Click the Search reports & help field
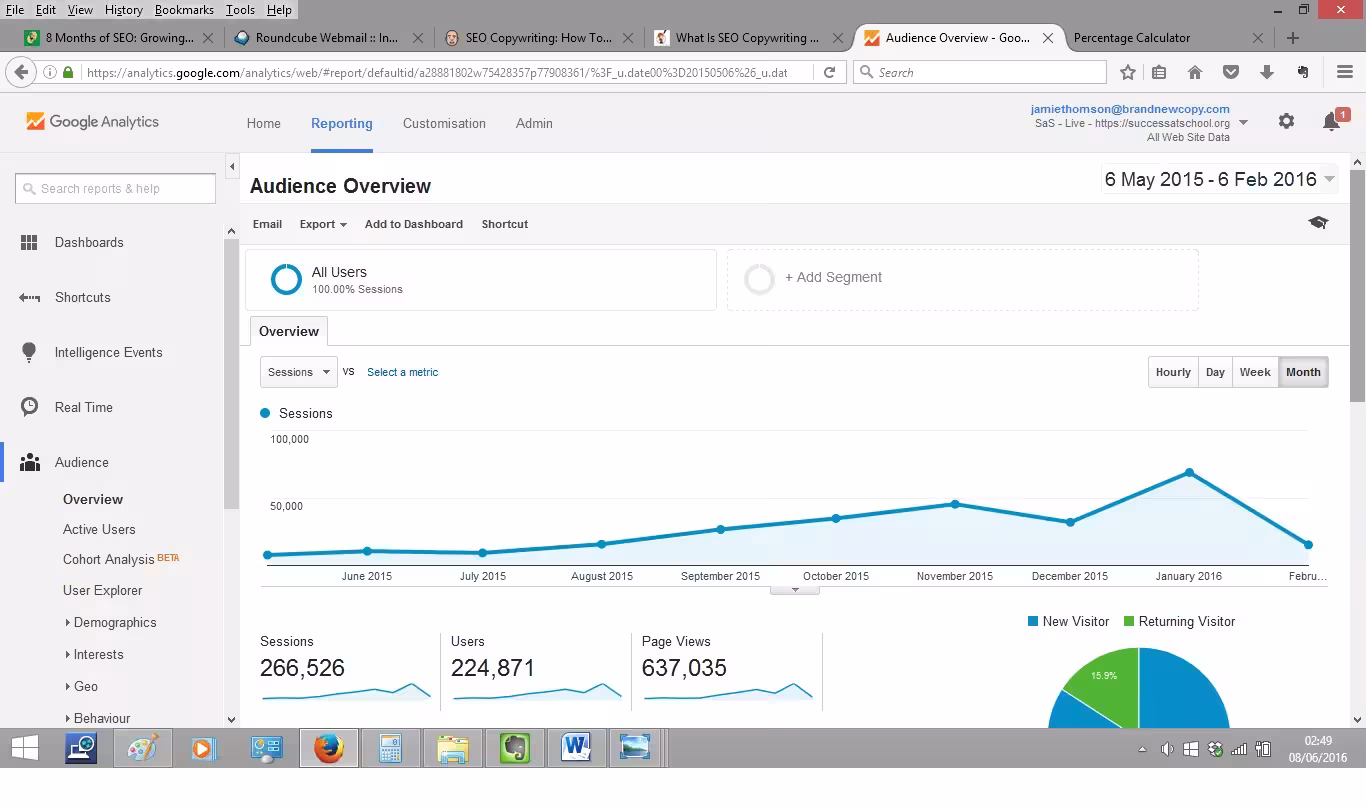The image size is (1366, 806). coord(115,188)
